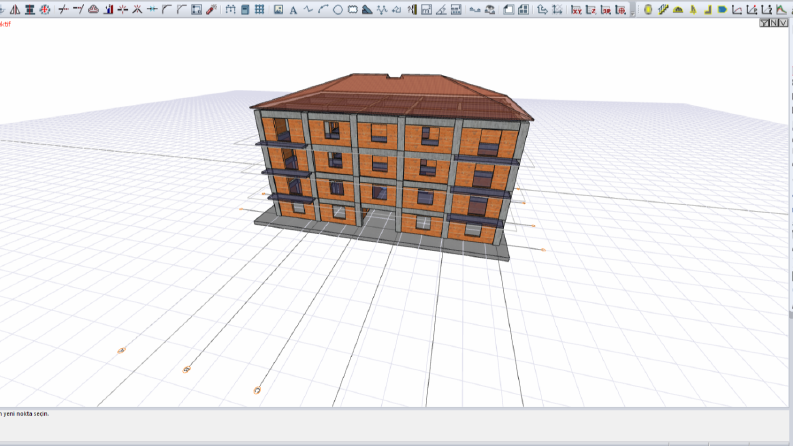The height and width of the screenshot is (446, 793).
Task: Click the blue tag label icon
Action: coord(722,9)
